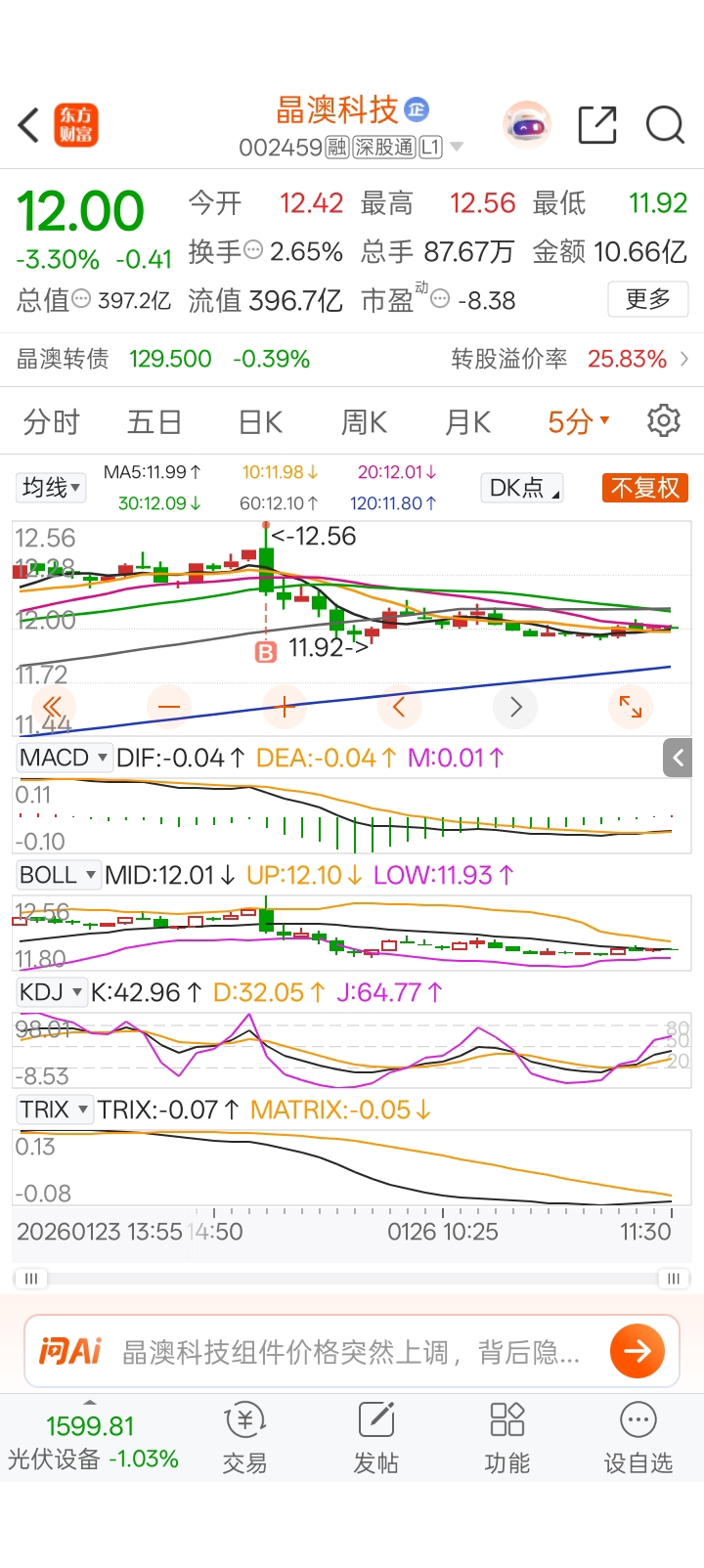Image resolution: width=704 pixels, height=1568 pixels.
Task: Tap the 更多 button
Action: (648, 298)
